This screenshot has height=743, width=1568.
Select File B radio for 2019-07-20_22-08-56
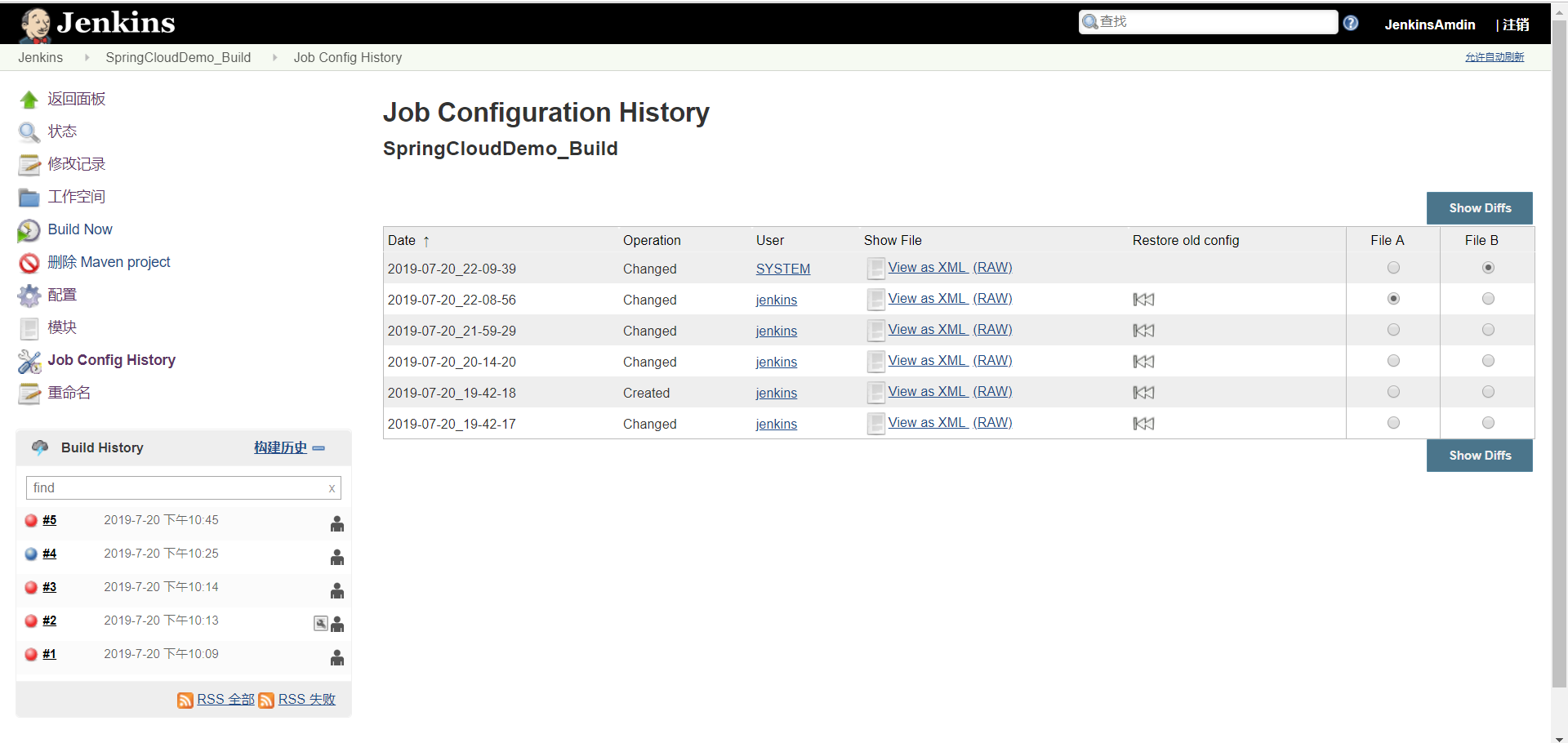[1488, 299]
